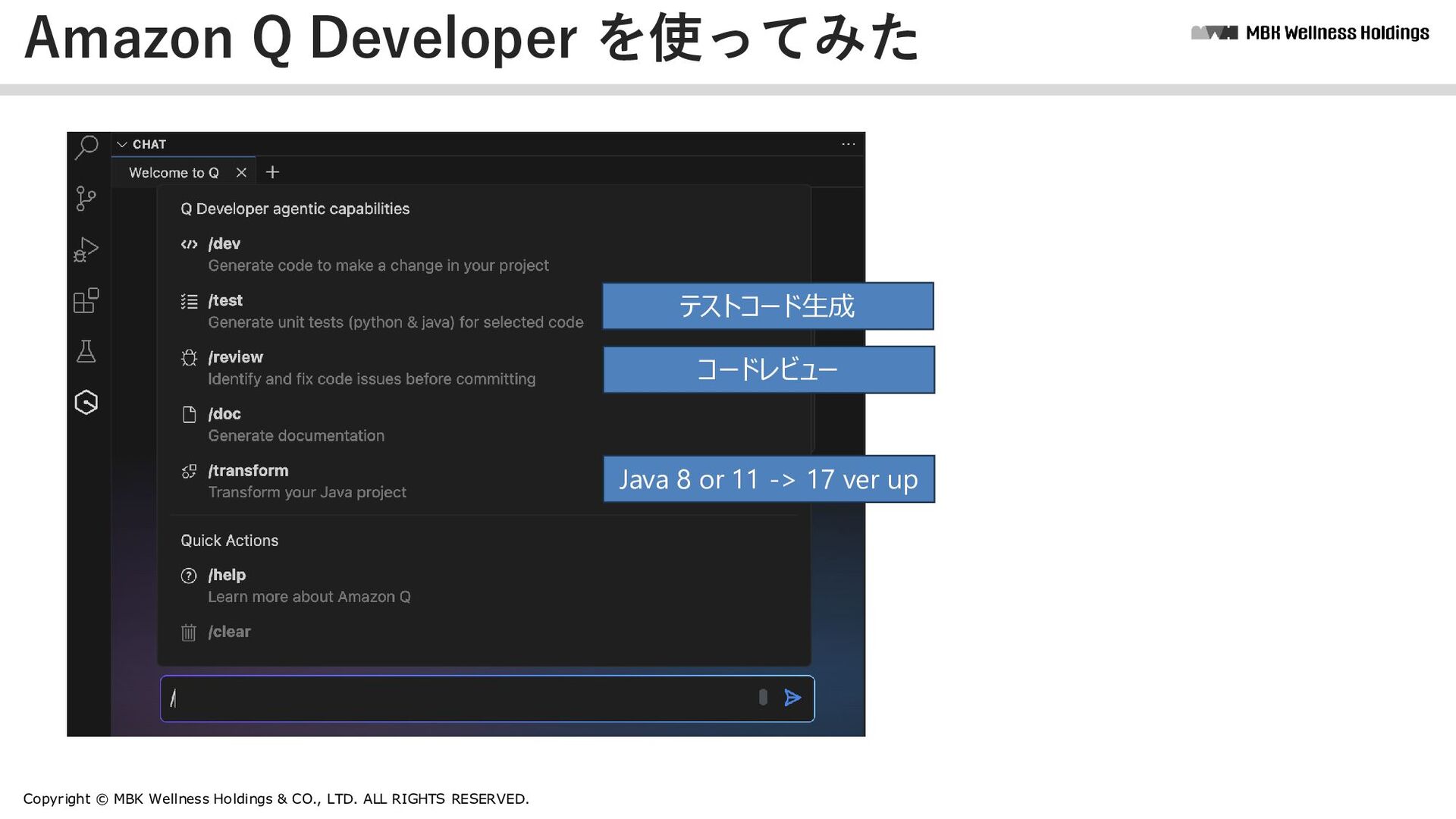Click 'Generate code to make a change in your project'
Screen dimensions: 1456x819
click(x=378, y=265)
